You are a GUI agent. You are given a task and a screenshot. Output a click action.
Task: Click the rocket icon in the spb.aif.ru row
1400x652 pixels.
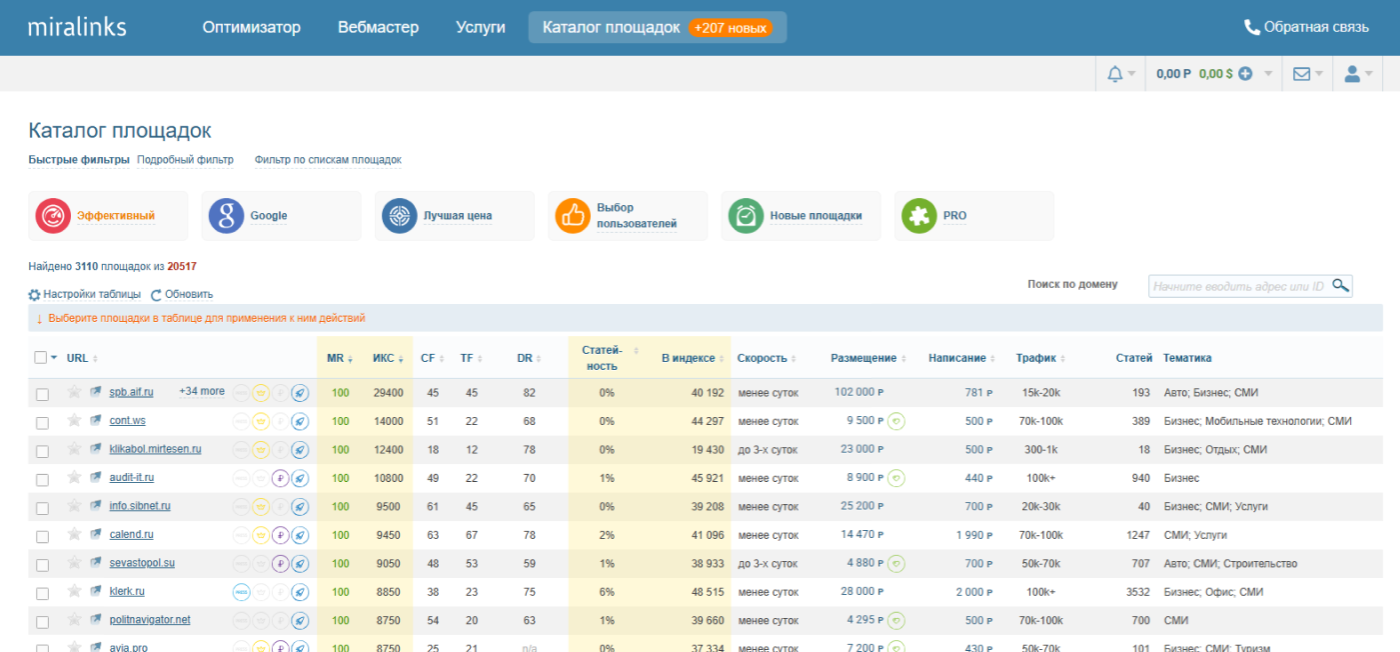coord(300,393)
